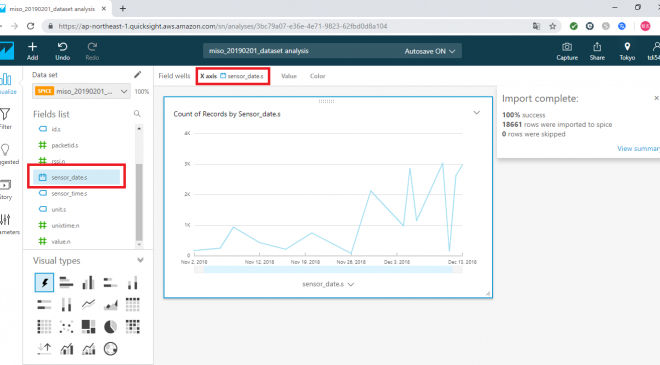Screen dimensions: 660x365
Task: Pick the vertical stacked bar chart type
Action: tap(133, 282)
